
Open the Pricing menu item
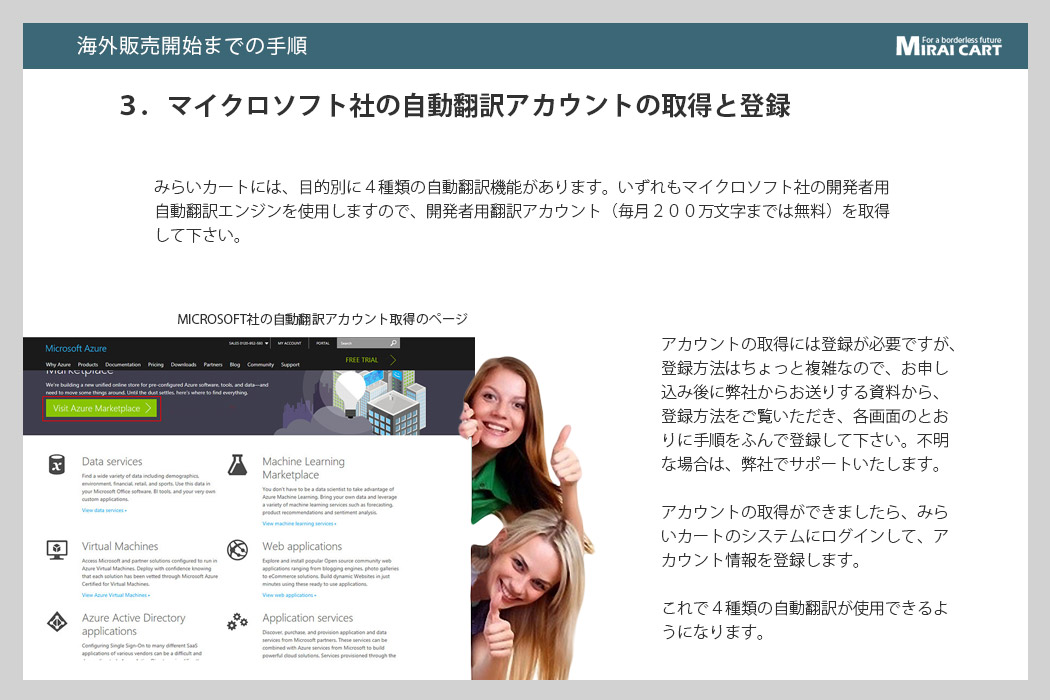155,364
